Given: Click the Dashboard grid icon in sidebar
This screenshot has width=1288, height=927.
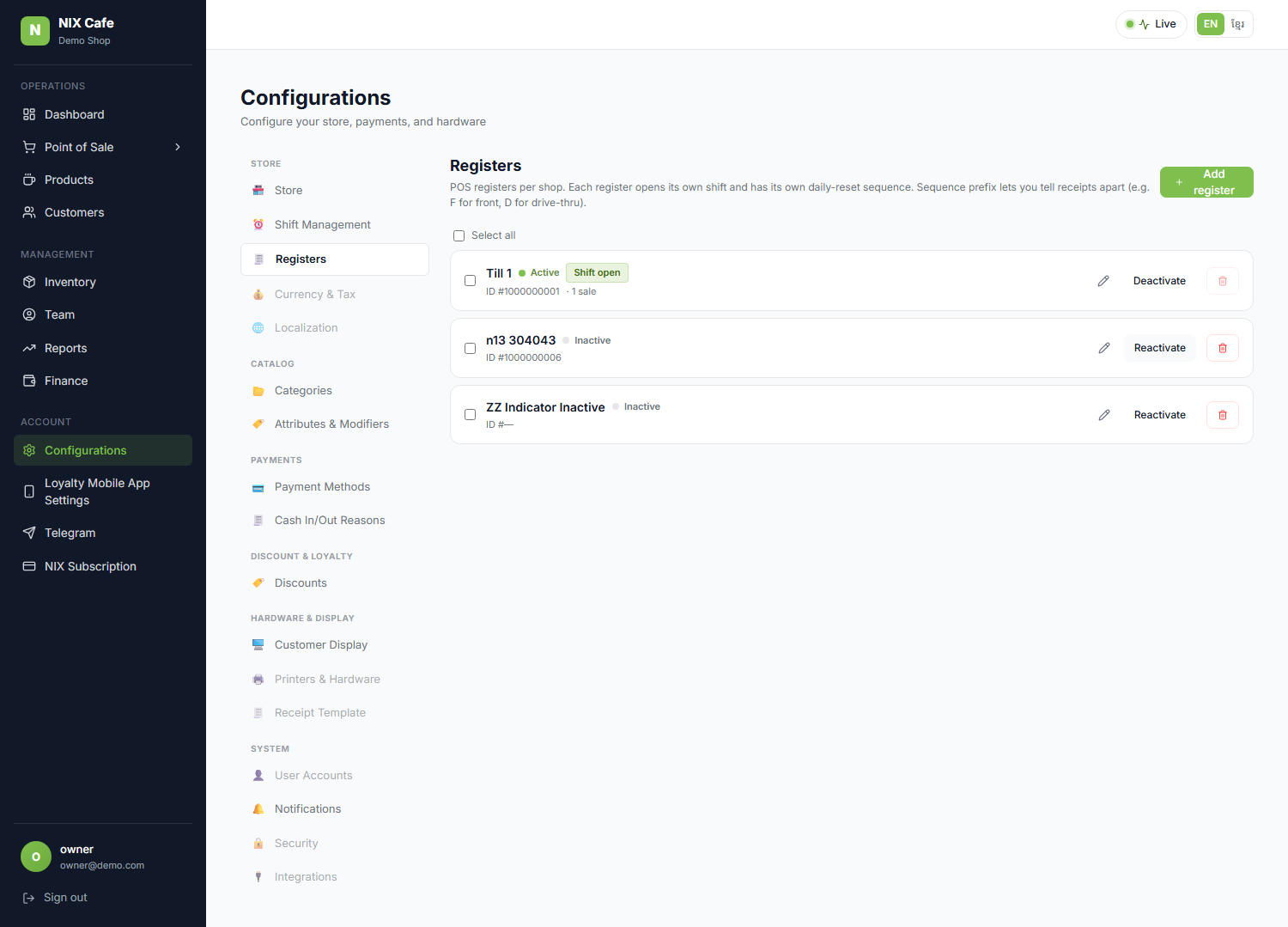Looking at the screenshot, I should (x=29, y=114).
